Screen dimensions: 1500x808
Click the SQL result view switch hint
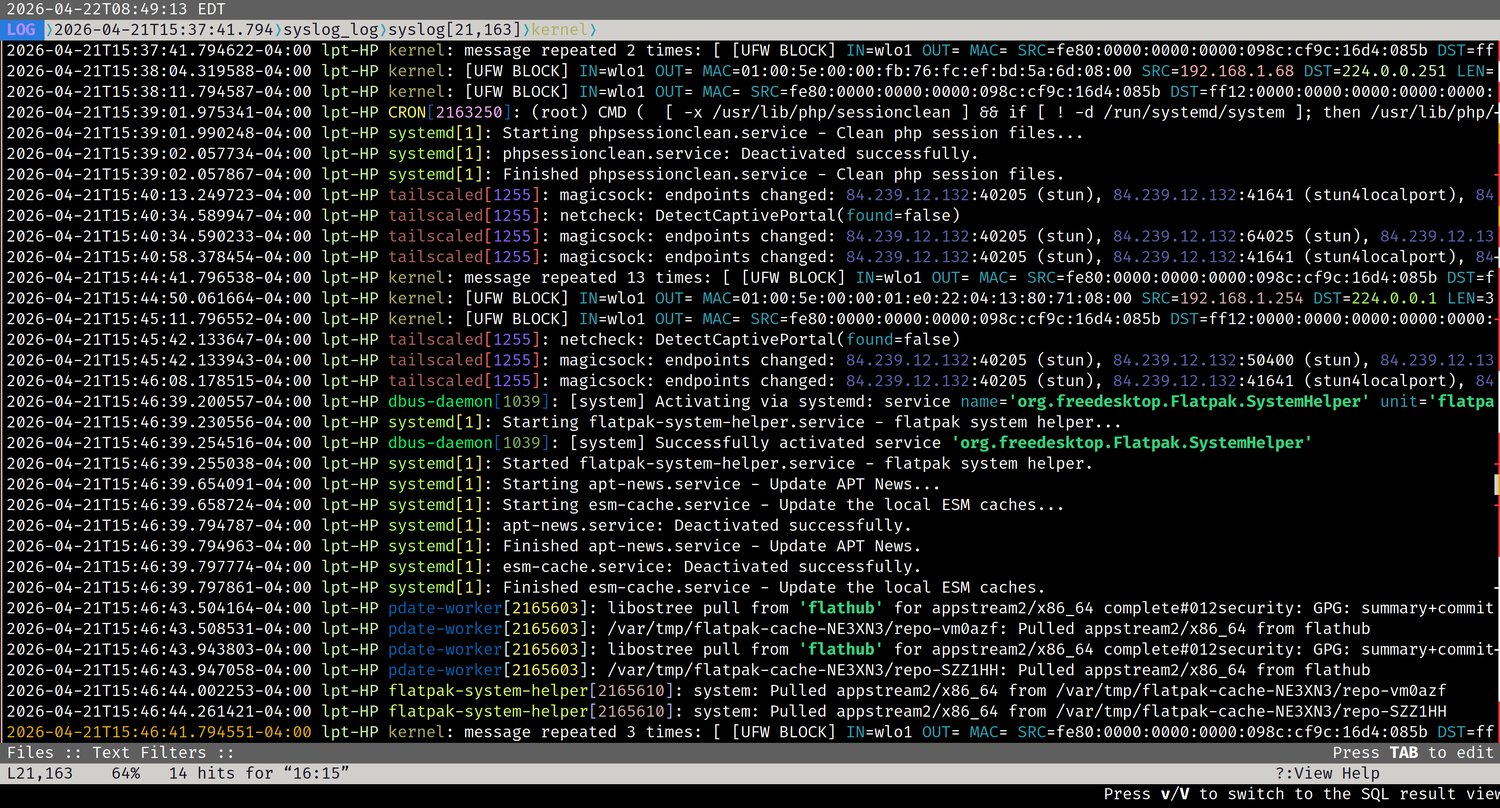pyautogui.click(x=1300, y=794)
